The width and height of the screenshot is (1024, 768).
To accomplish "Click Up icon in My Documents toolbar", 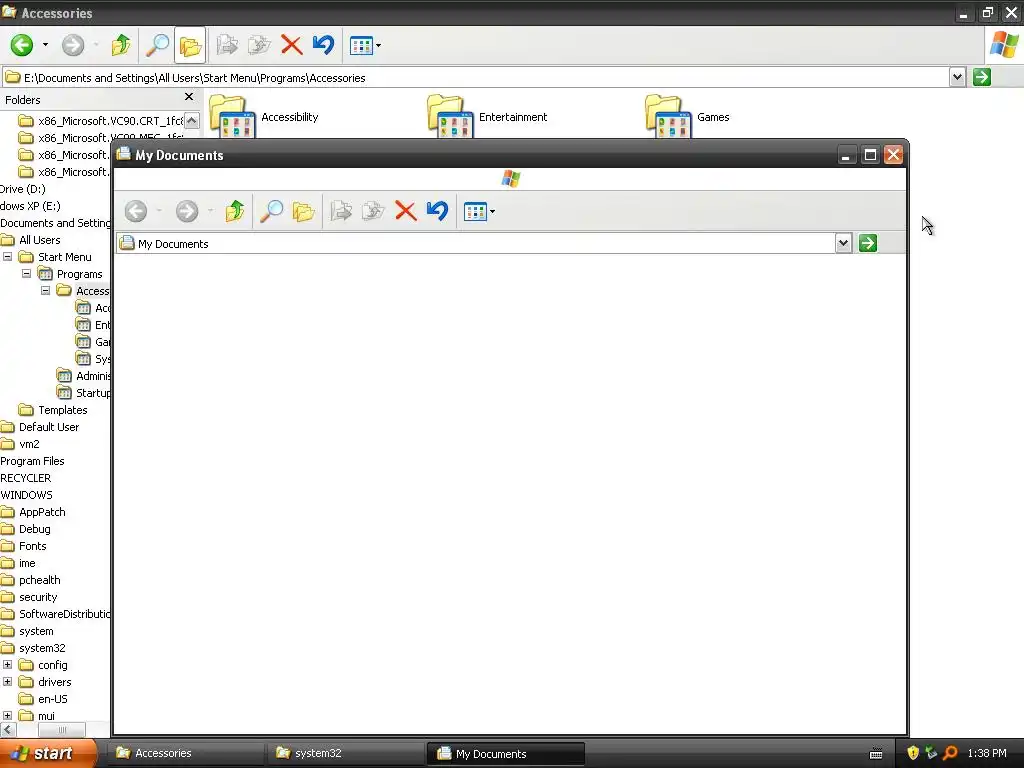I will pyautogui.click(x=234, y=211).
